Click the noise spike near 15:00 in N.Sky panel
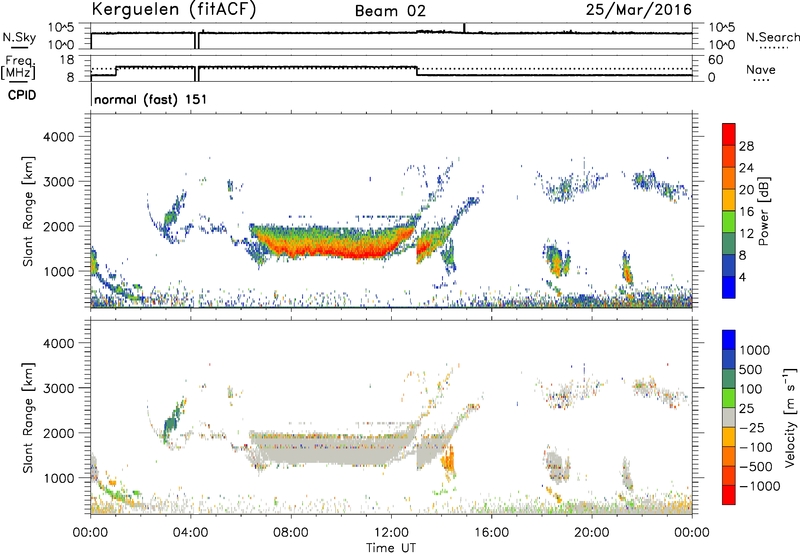800x554 pixels. (x=464, y=28)
